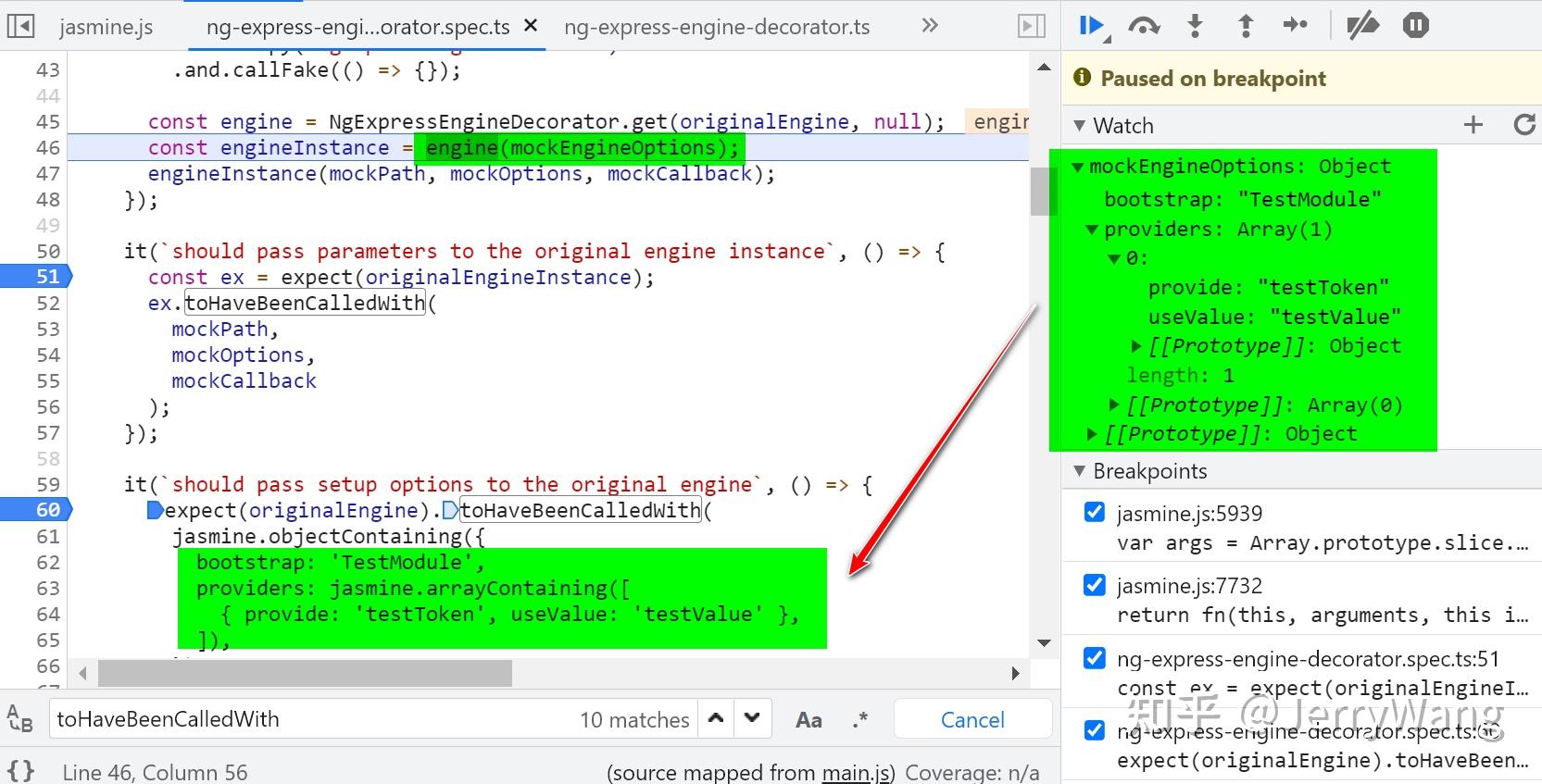Image resolution: width=1542 pixels, height=784 pixels.
Task: Click the Paused on breakpoint banner
Action: point(1301,79)
